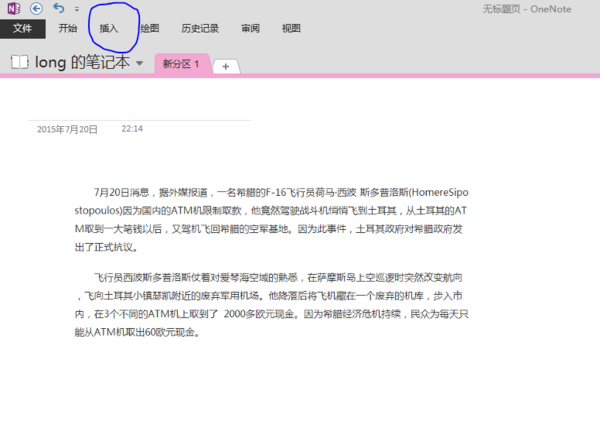The image size is (600, 421).
Task: Select the 新分区 1 section tab
Action: coord(182,64)
